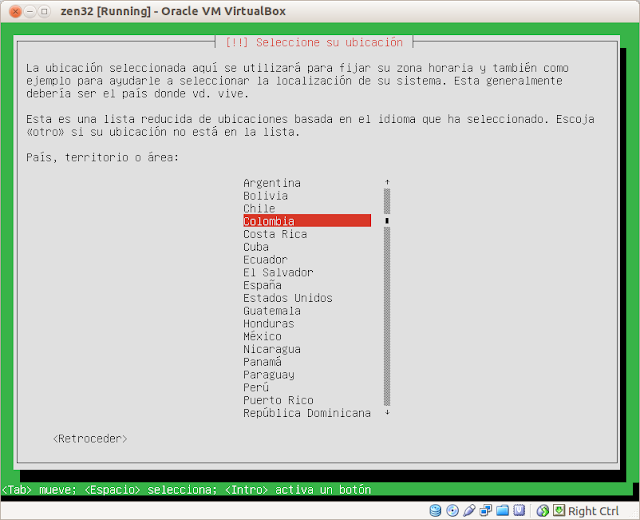The image size is (640, 520).
Task: Click the scrollbar track below the marker
Action: click(387, 316)
